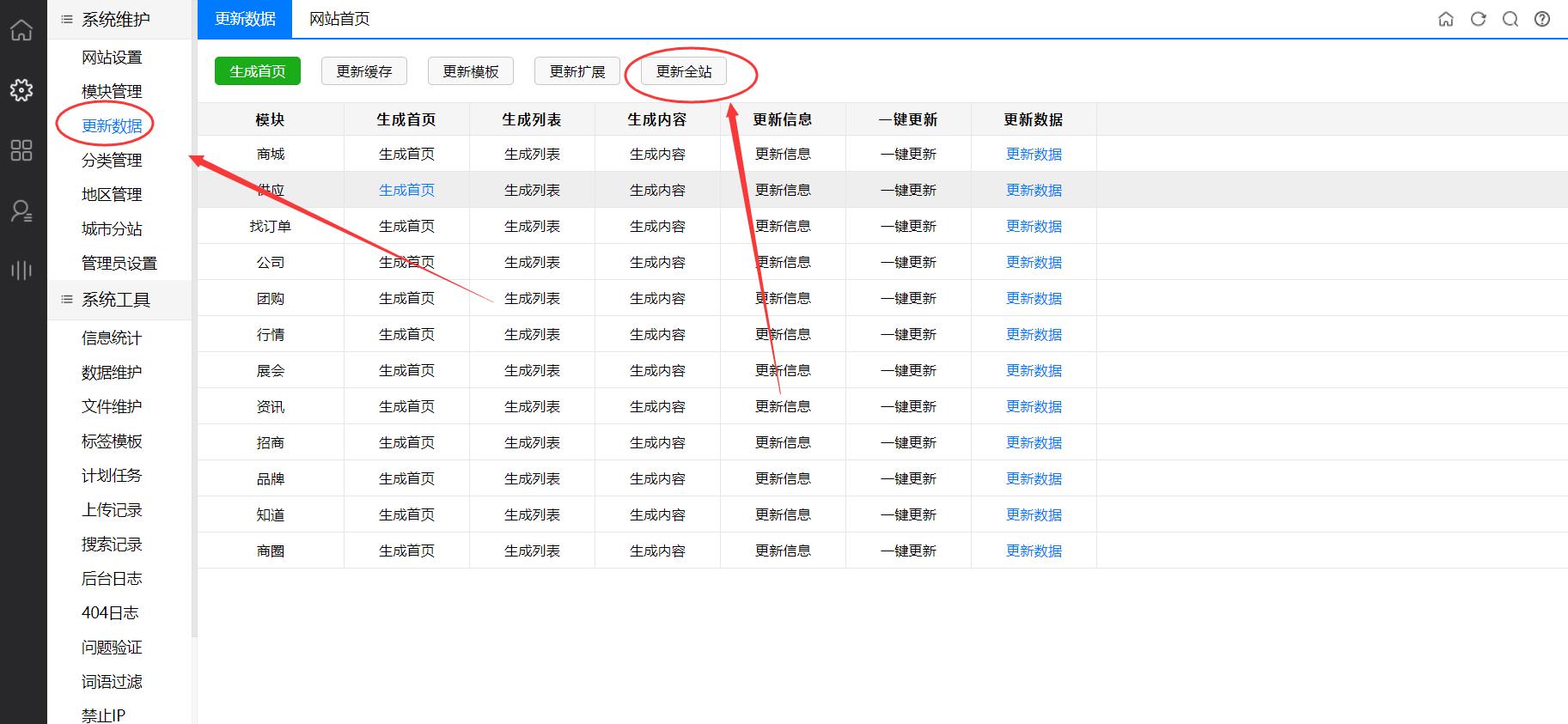Open 上传记录 in the sidebar
This screenshot has height=724, width=1568.
(112, 510)
